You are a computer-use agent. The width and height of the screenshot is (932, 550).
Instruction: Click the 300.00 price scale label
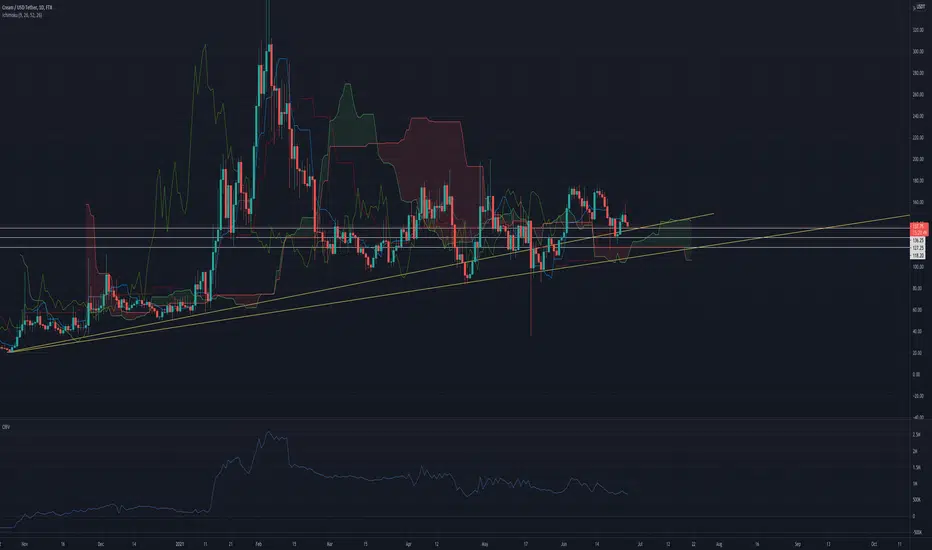point(918,51)
